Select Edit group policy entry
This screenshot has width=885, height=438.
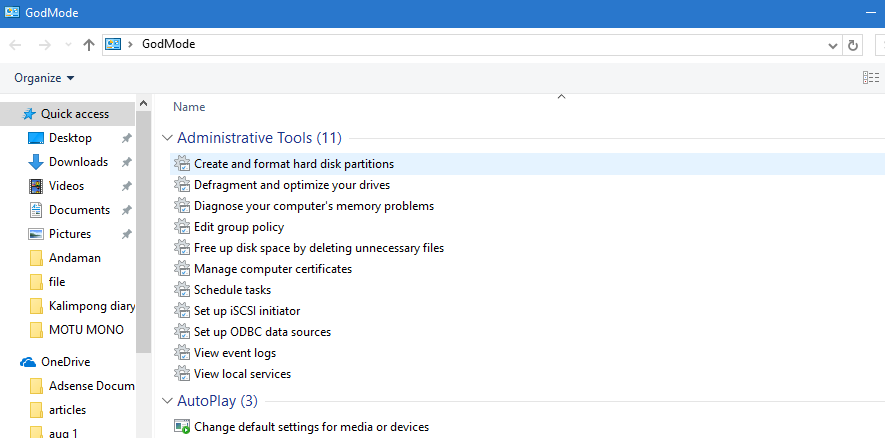point(239,227)
